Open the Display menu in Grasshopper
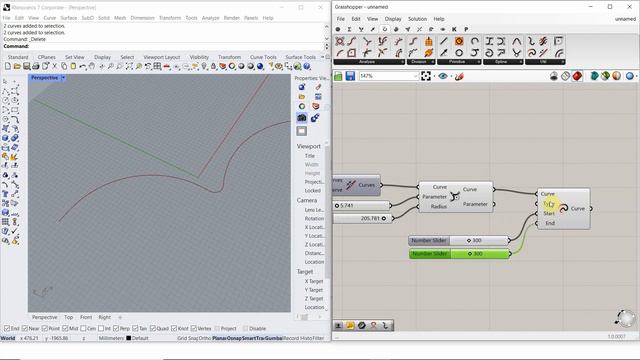640x360 pixels. click(x=393, y=19)
